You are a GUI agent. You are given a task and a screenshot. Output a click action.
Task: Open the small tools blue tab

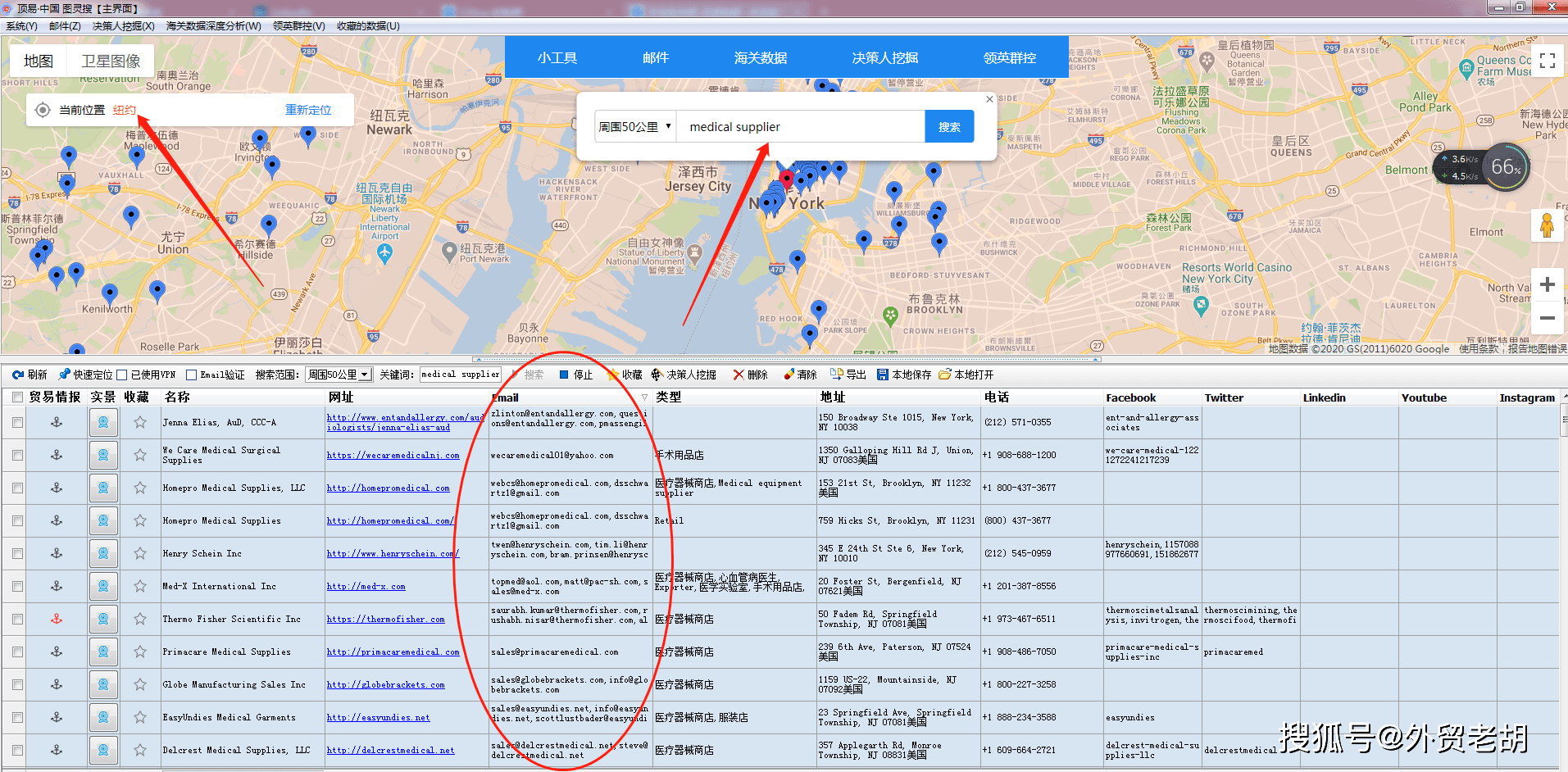pos(557,57)
